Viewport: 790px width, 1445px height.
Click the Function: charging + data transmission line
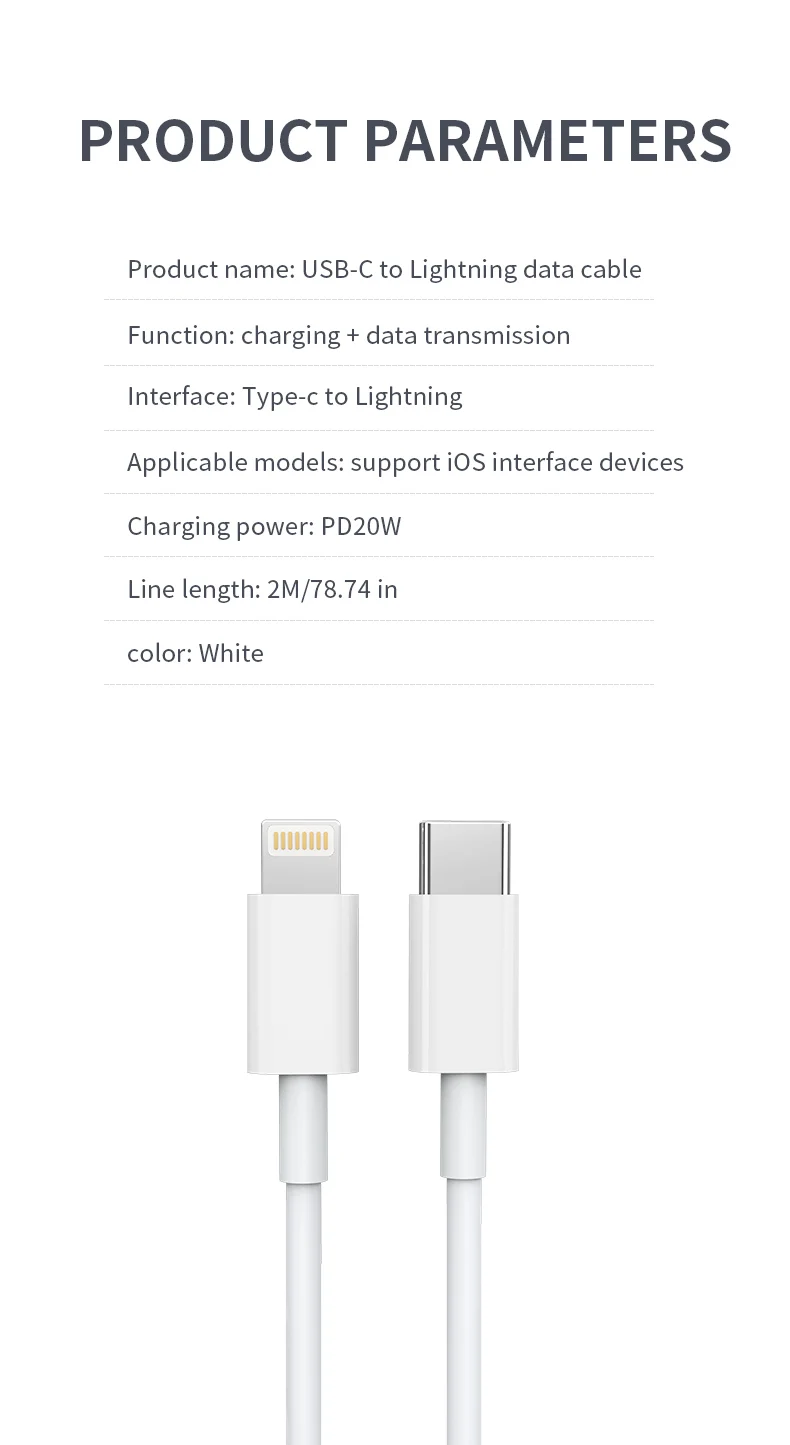348,335
